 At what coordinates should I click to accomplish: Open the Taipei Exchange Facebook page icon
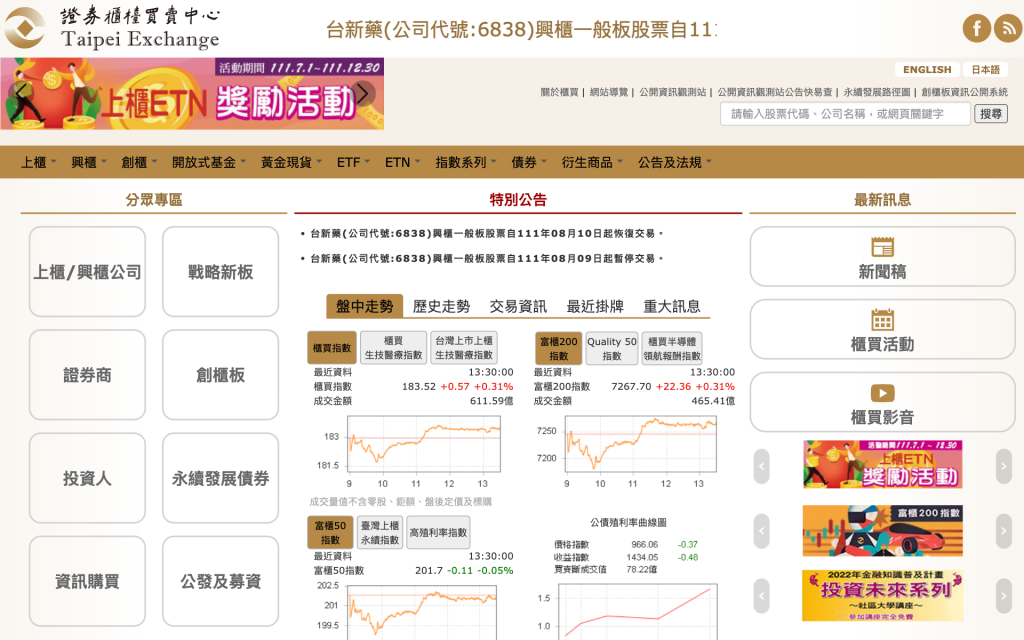(x=976, y=28)
